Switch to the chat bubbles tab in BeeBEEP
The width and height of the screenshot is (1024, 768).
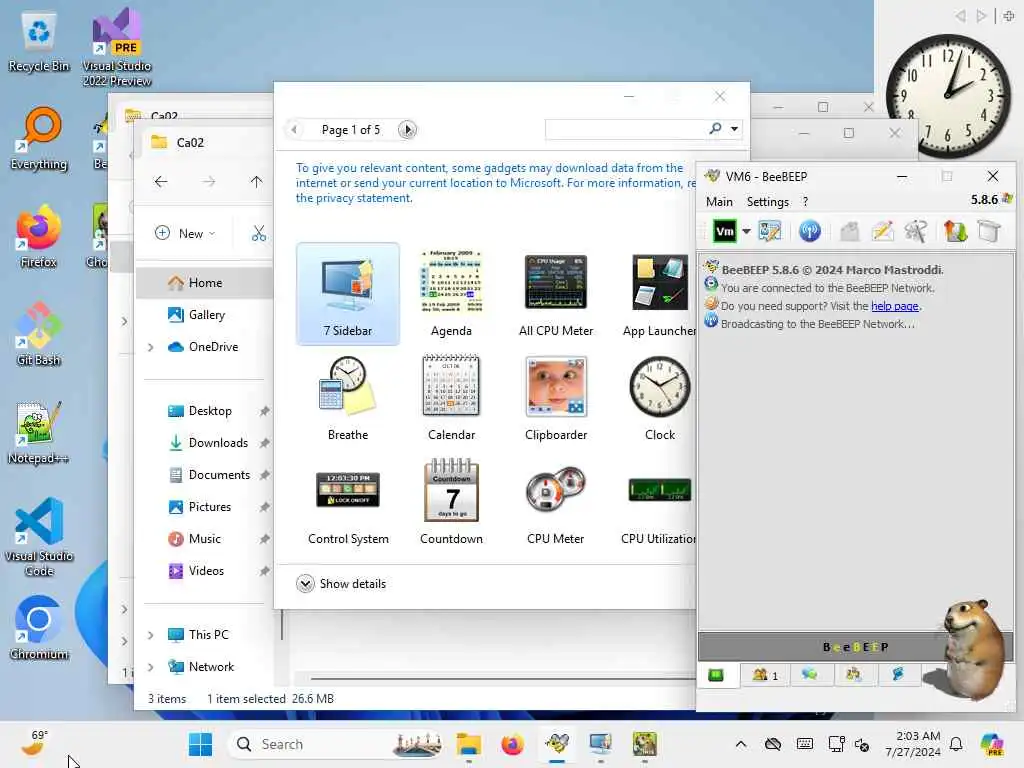(x=810, y=675)
